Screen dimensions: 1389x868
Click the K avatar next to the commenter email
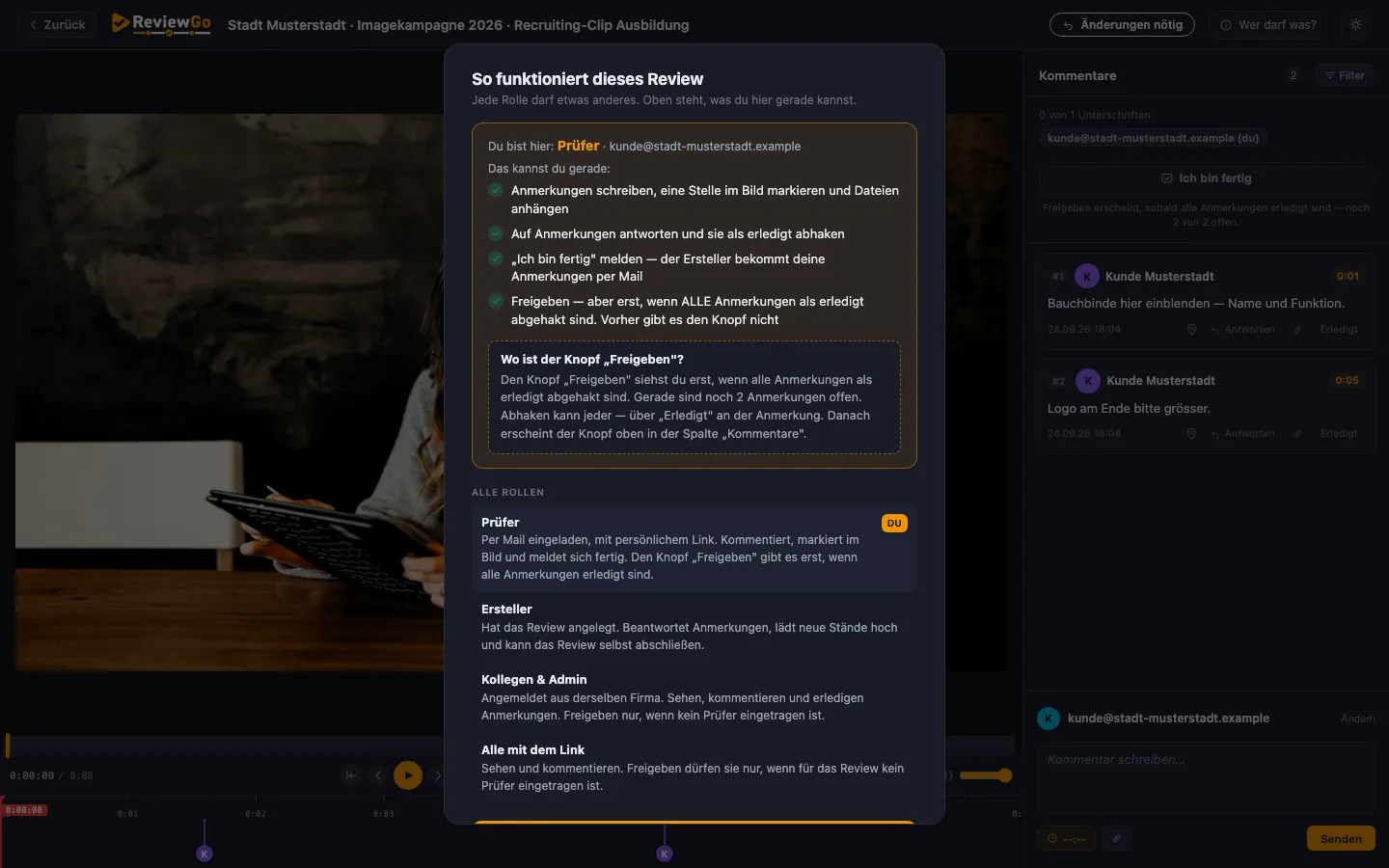click(x=1049, y=719)
